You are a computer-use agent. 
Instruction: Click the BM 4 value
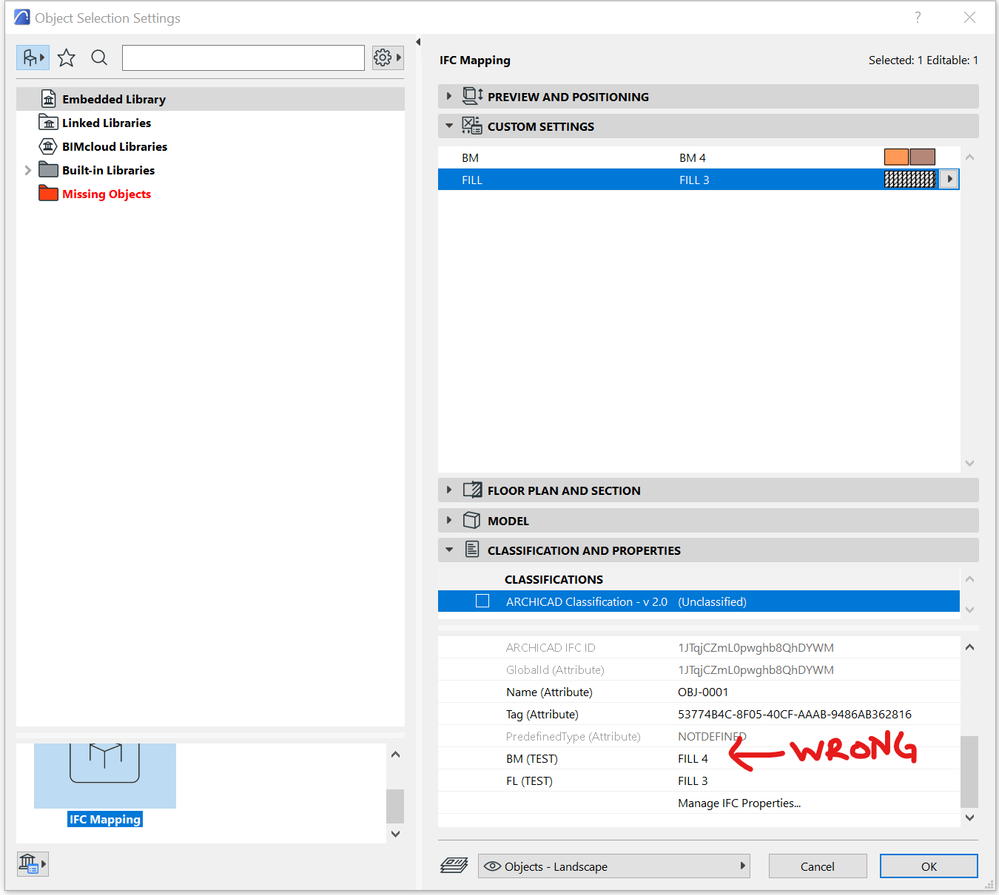[693, 158]
